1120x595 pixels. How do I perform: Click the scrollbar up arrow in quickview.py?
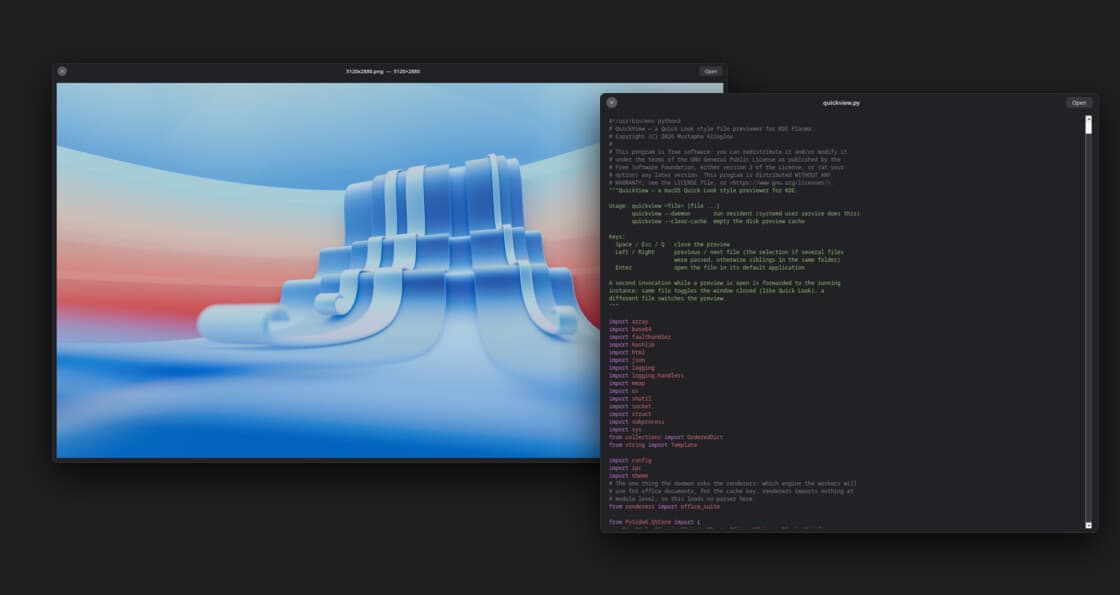1089,119
